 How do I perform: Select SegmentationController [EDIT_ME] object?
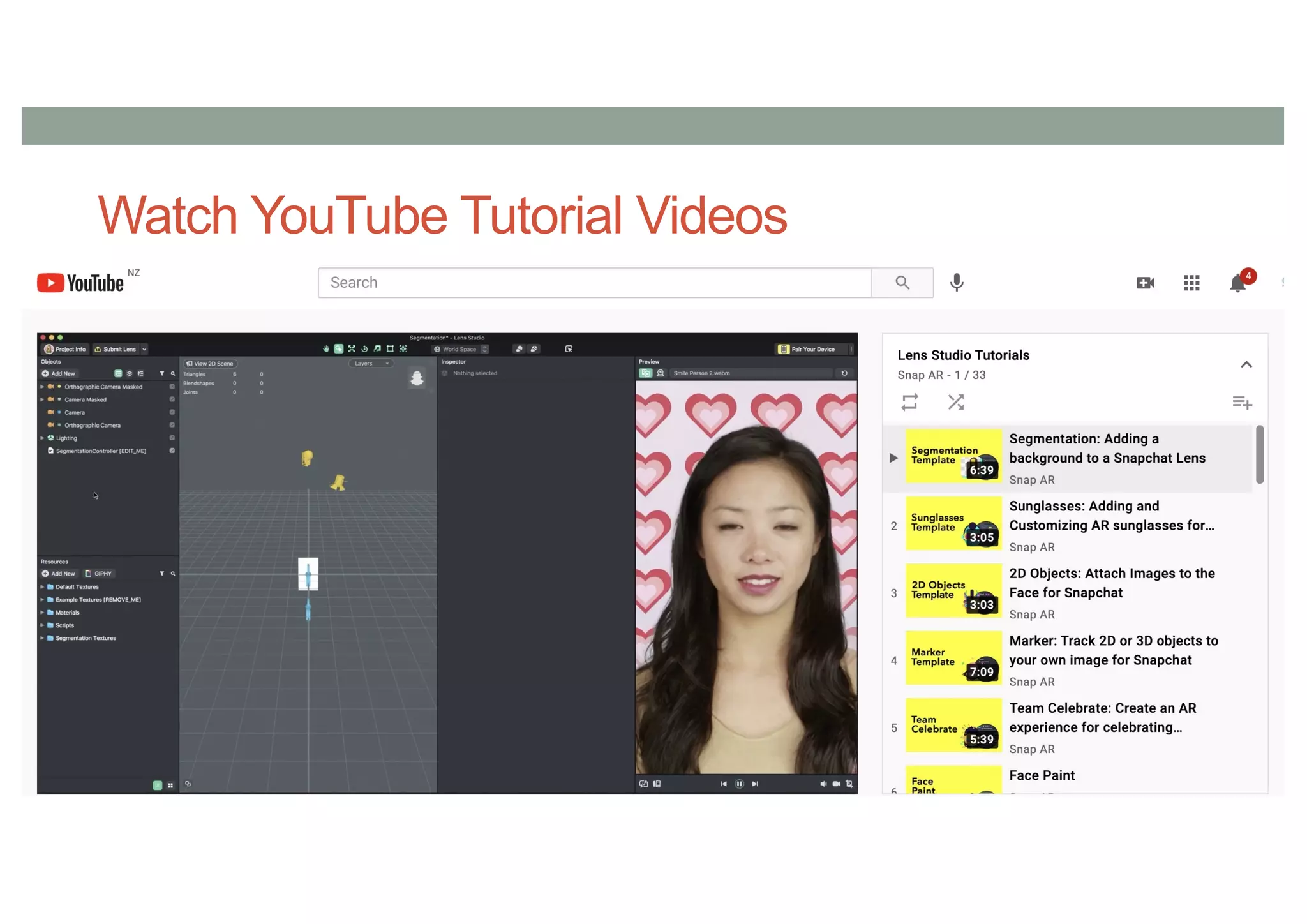pos(107,451)
